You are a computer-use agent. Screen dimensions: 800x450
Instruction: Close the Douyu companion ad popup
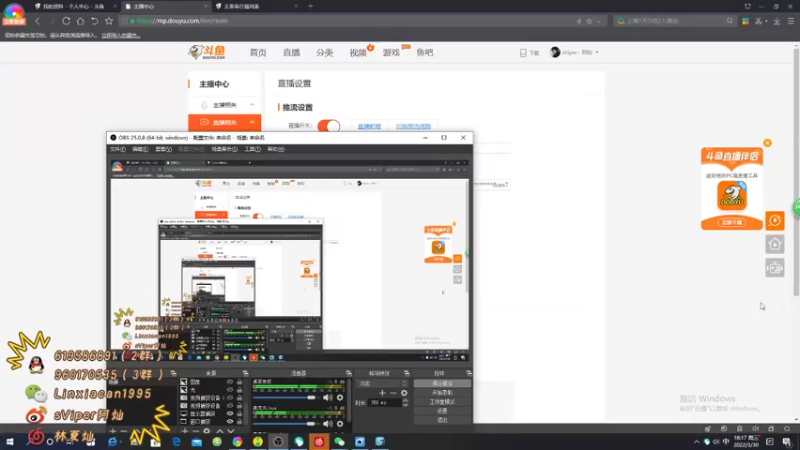pos(767,143)
